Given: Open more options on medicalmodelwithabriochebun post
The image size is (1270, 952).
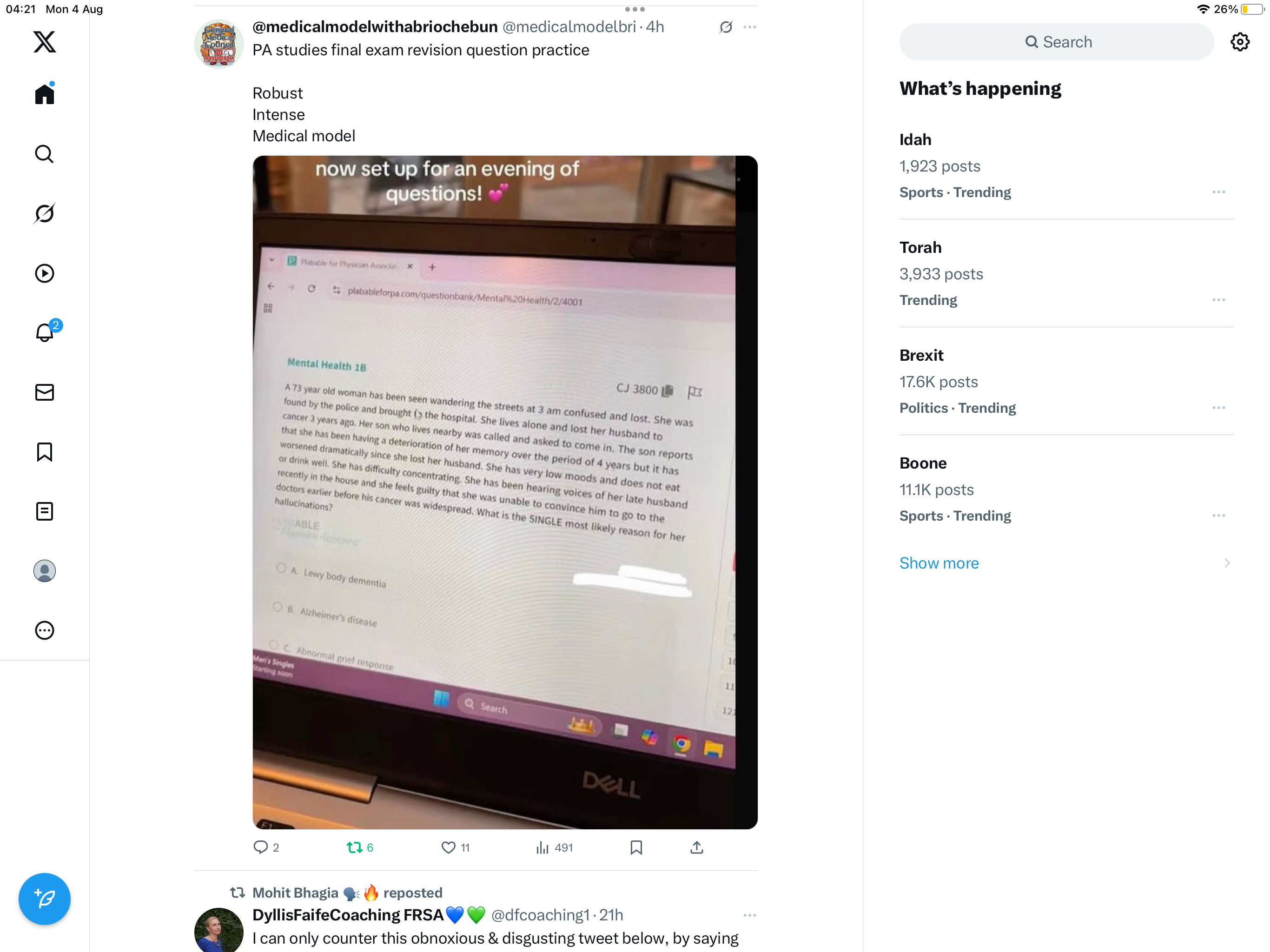Looking at the screenshot, I should pos(749,27).
